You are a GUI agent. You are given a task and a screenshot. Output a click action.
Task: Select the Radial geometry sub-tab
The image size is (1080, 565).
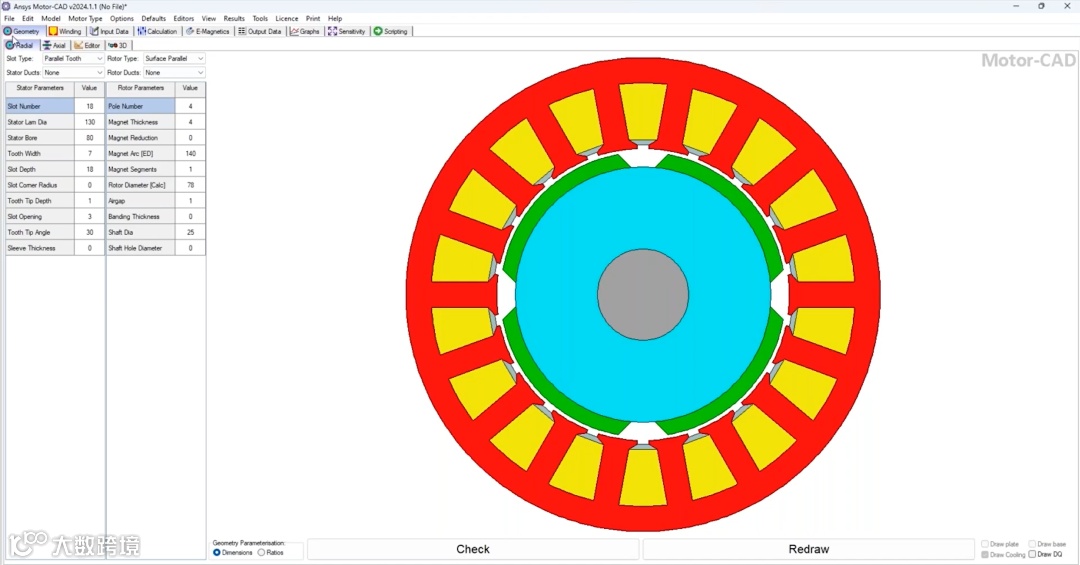coord(20,45)
